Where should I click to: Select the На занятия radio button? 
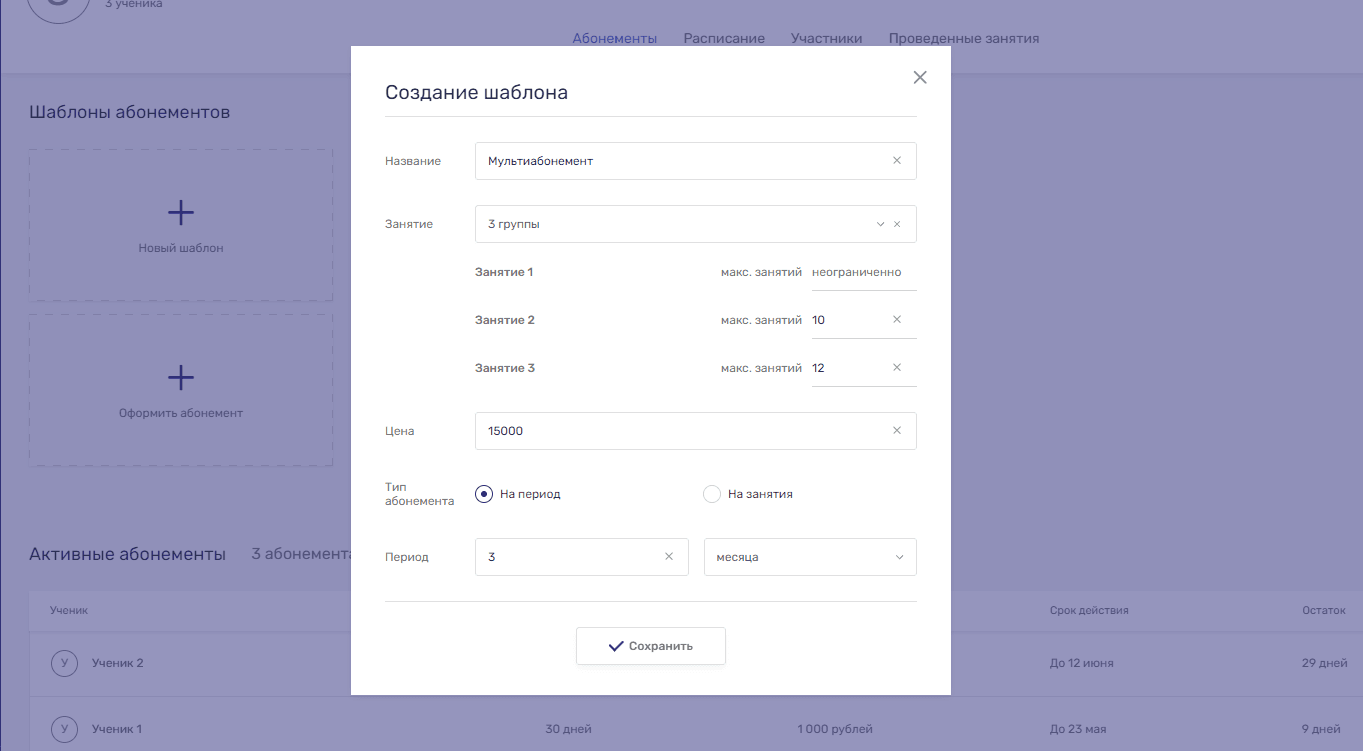tap(712, 494)
